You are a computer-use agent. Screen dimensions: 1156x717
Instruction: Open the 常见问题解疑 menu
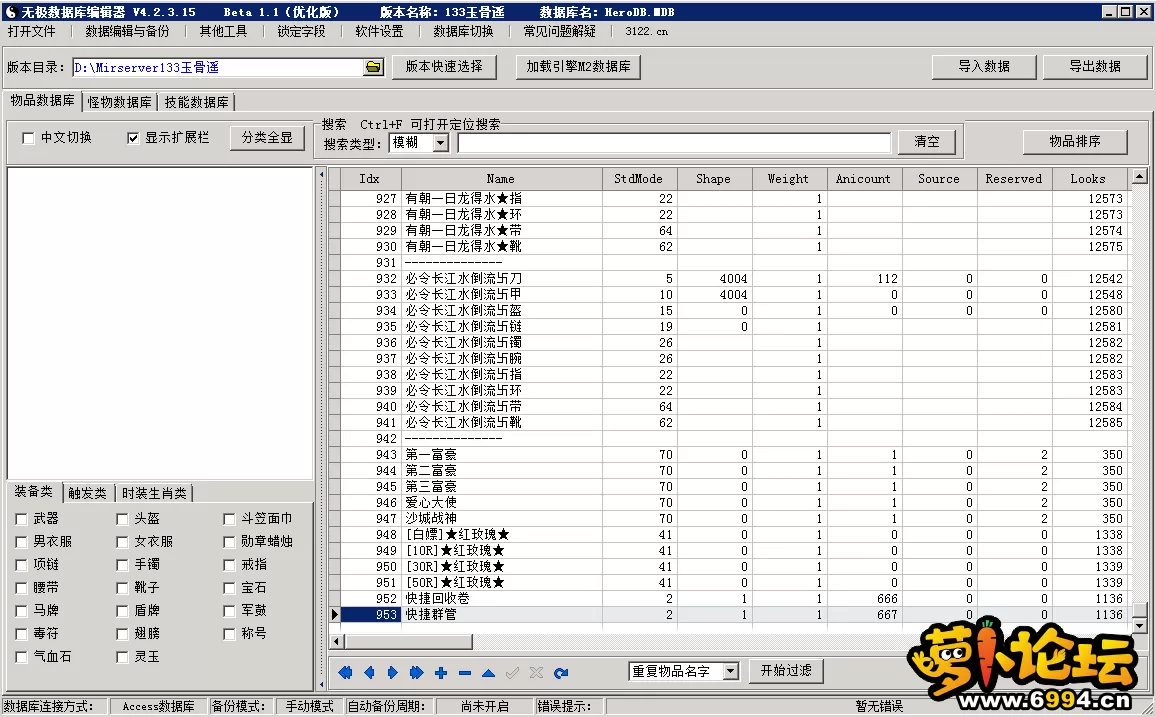point(560,31)
